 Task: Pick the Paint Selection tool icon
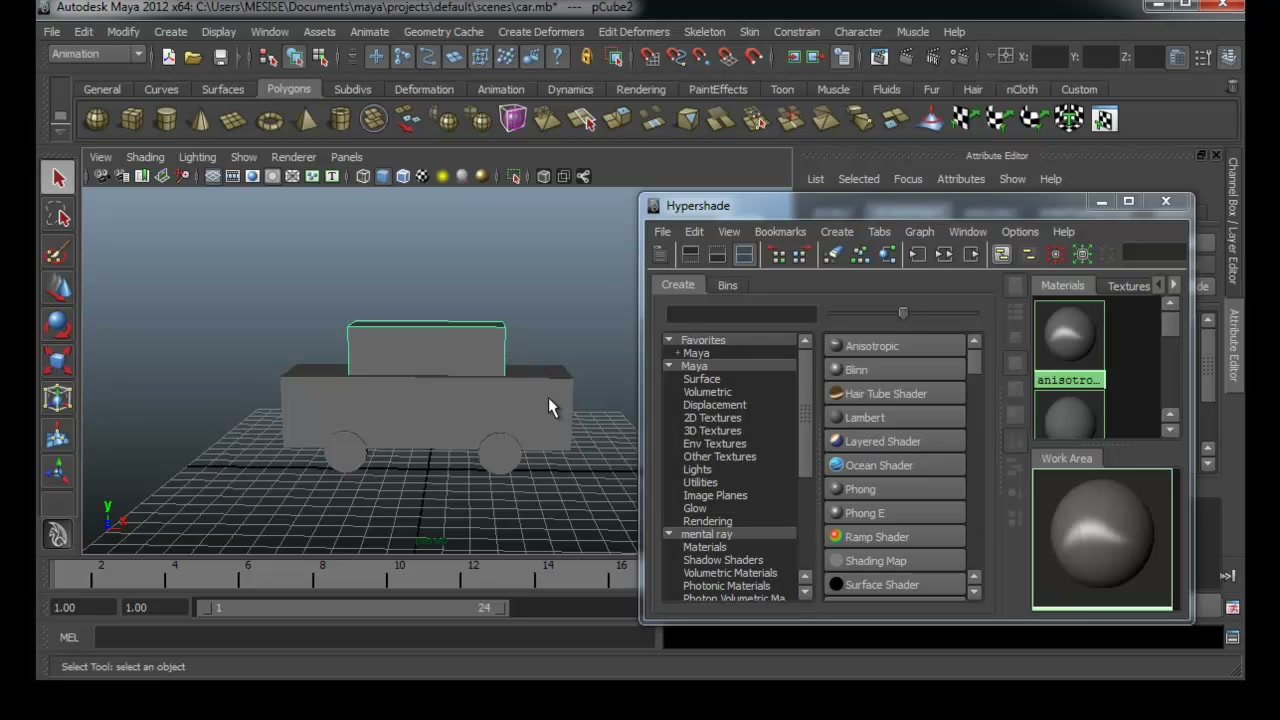coord(58,252)
